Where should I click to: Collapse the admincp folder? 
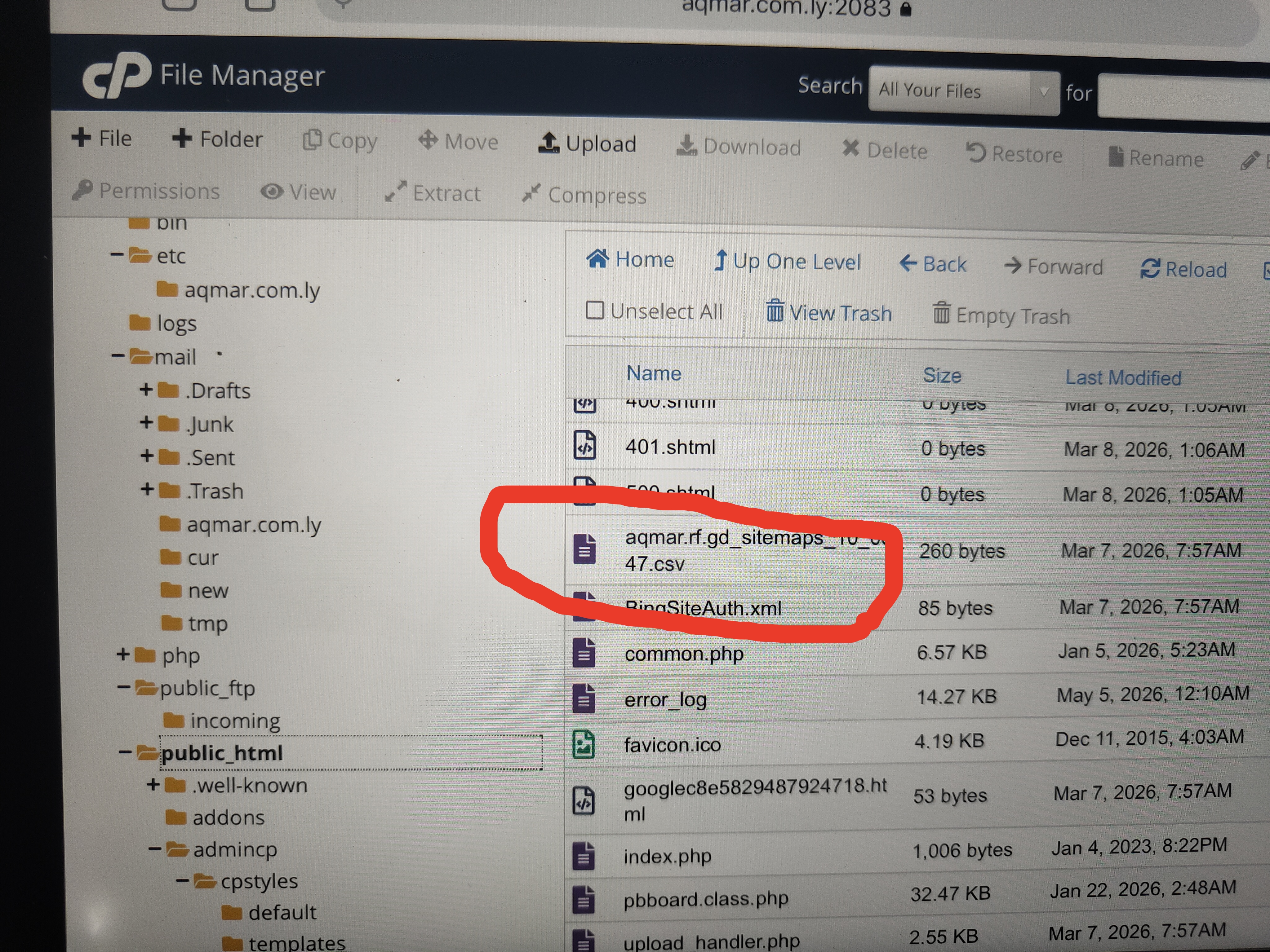(154, 849)
